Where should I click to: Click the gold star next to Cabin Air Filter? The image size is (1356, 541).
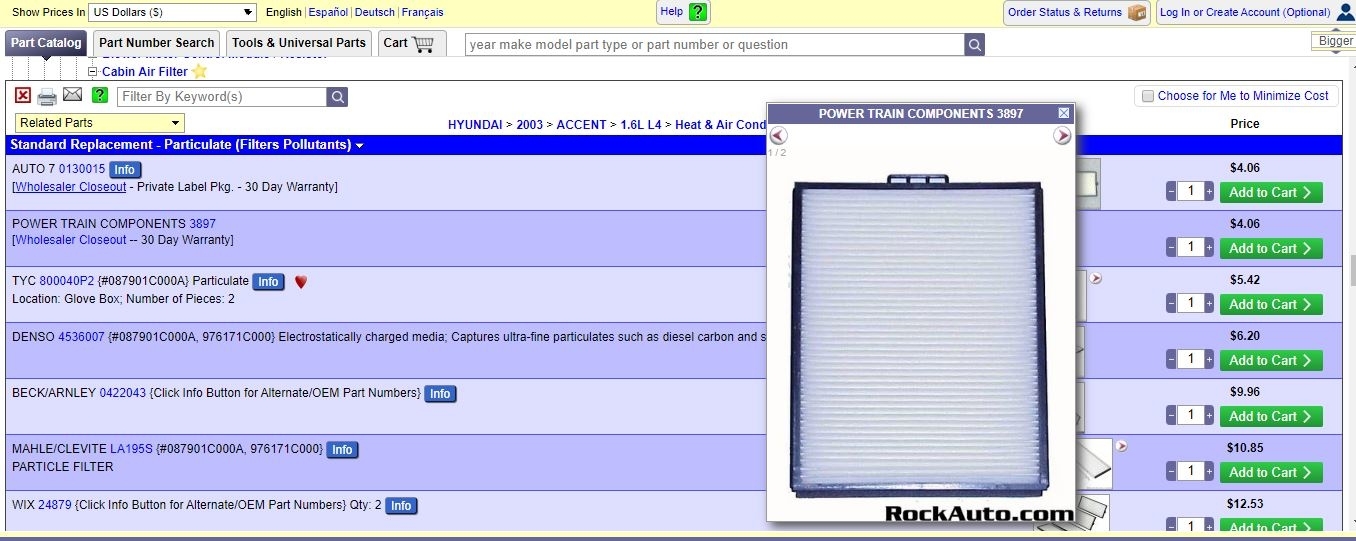pos(199,72)
